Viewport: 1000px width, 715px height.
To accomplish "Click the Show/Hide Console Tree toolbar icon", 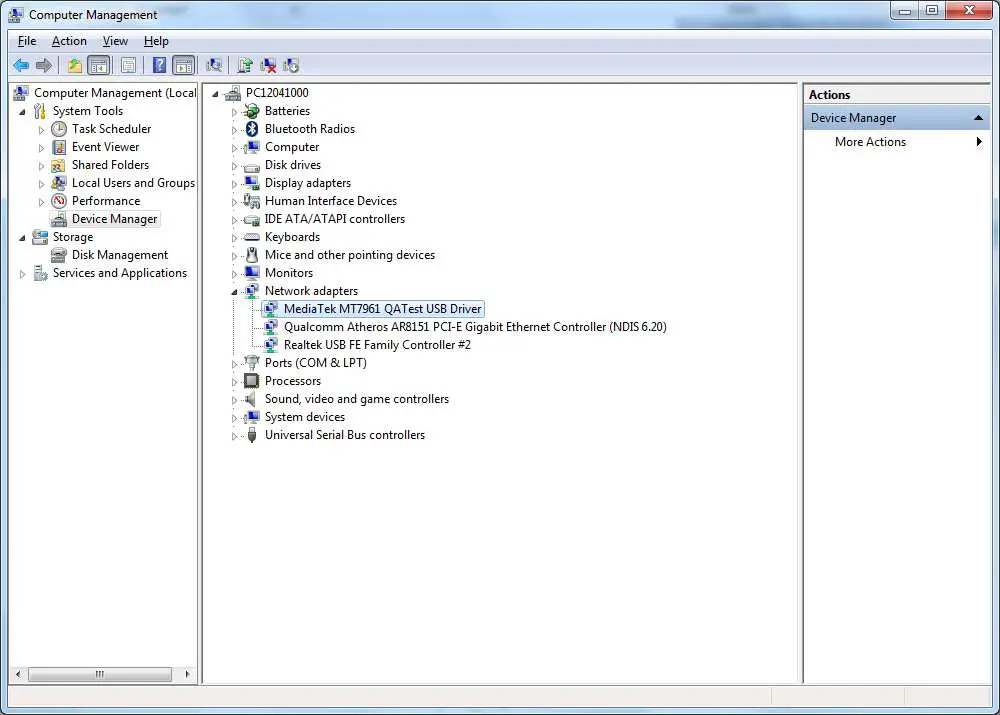I will click(97, 65).
